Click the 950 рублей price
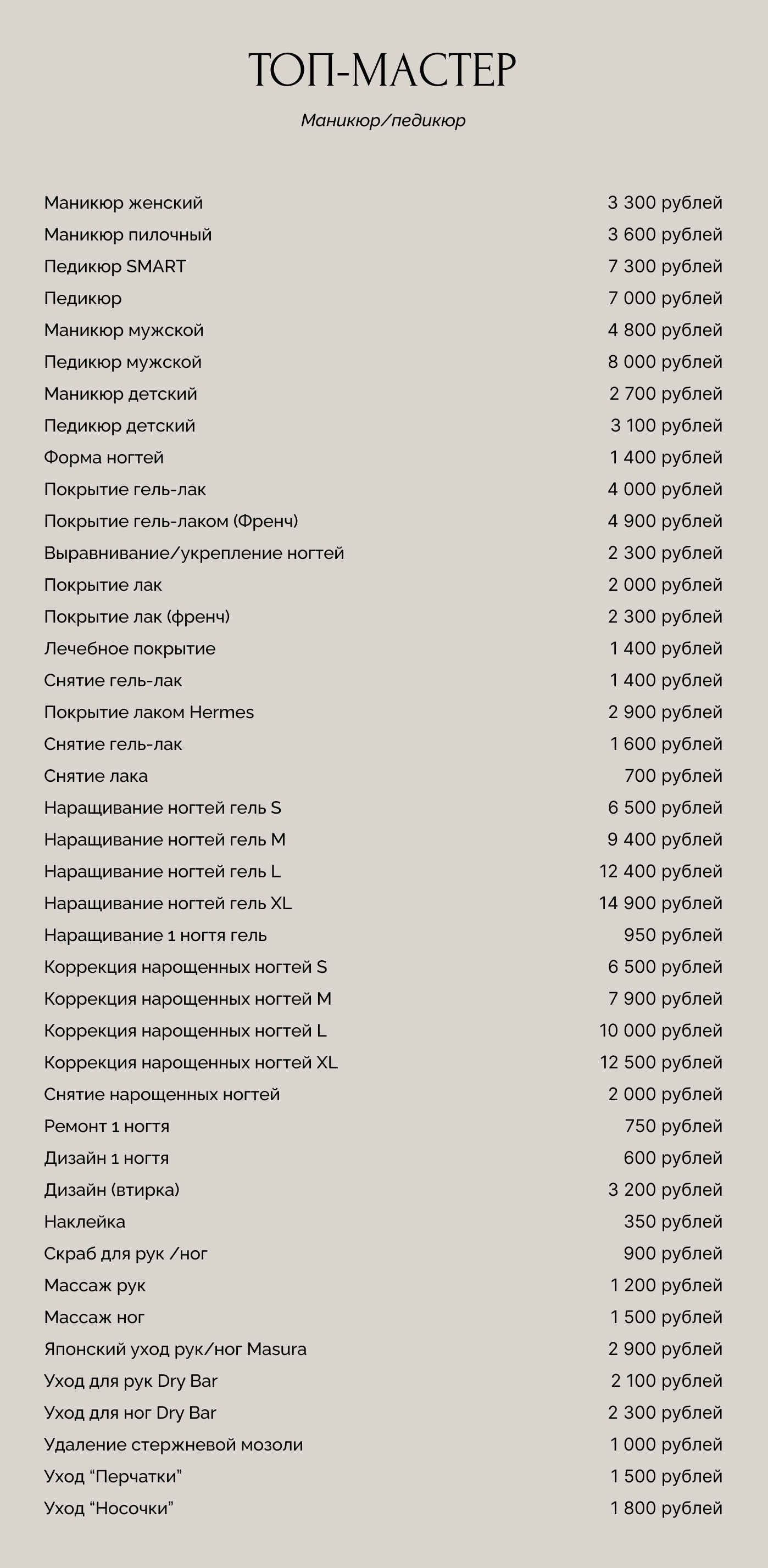This screenshot has width=768, height=1568. coord(672,935)
